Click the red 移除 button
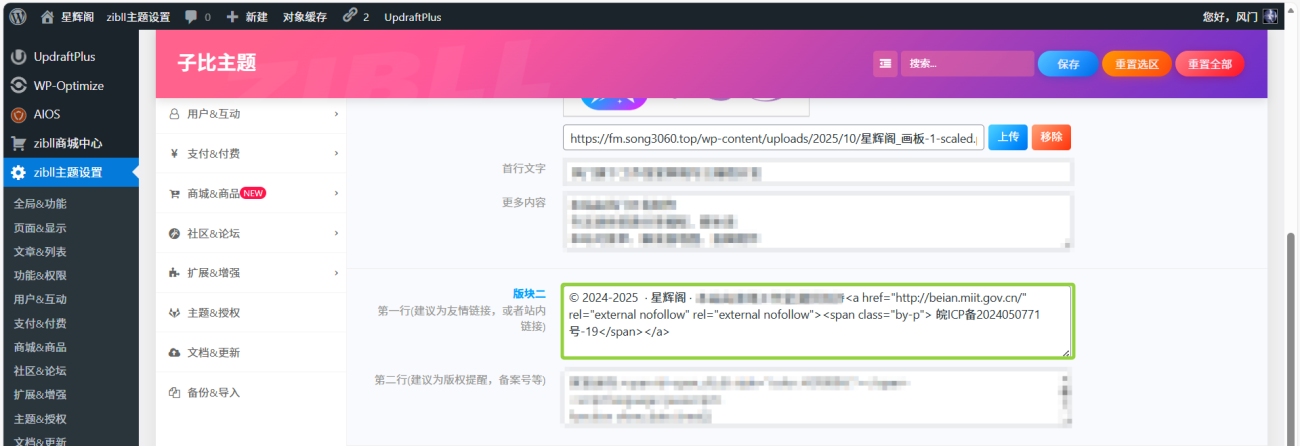 1051,137
